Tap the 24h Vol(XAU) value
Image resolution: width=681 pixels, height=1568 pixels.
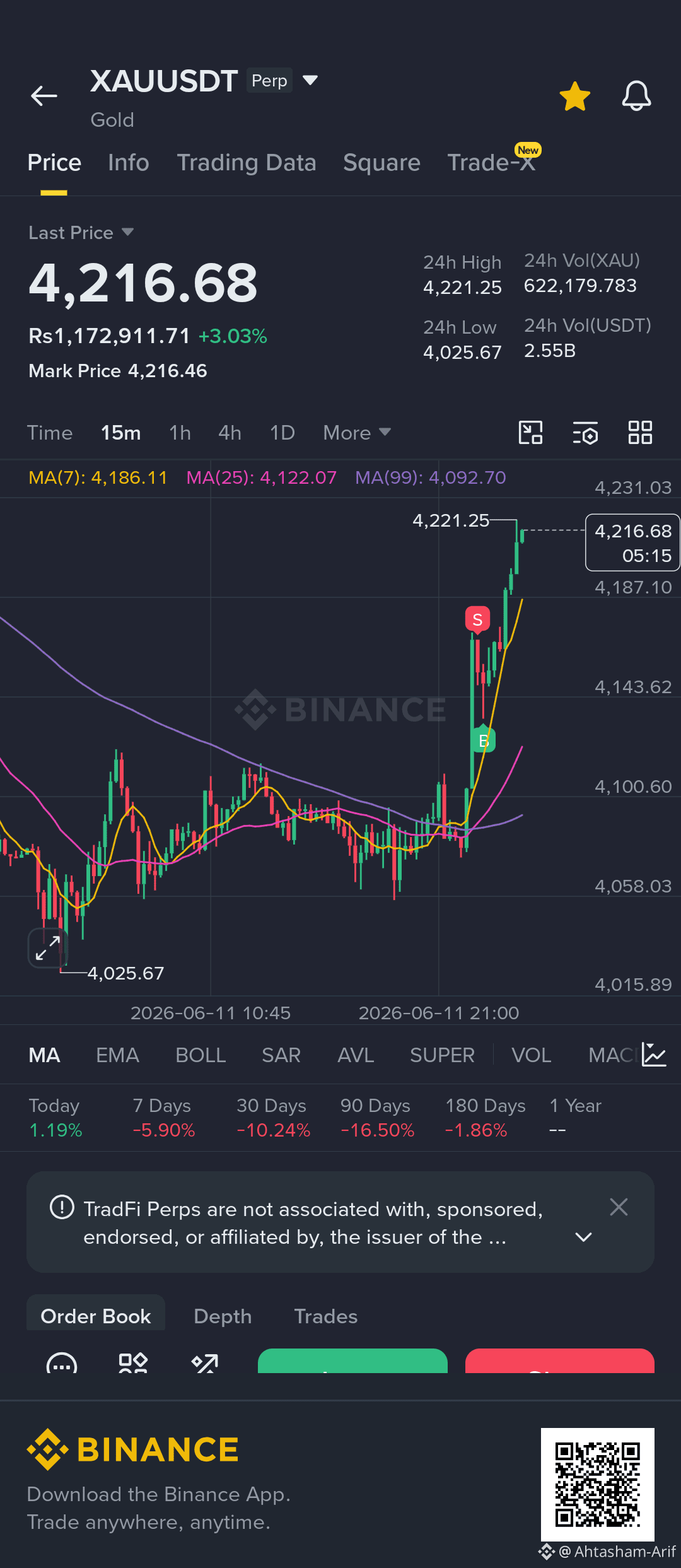point(580,286)
